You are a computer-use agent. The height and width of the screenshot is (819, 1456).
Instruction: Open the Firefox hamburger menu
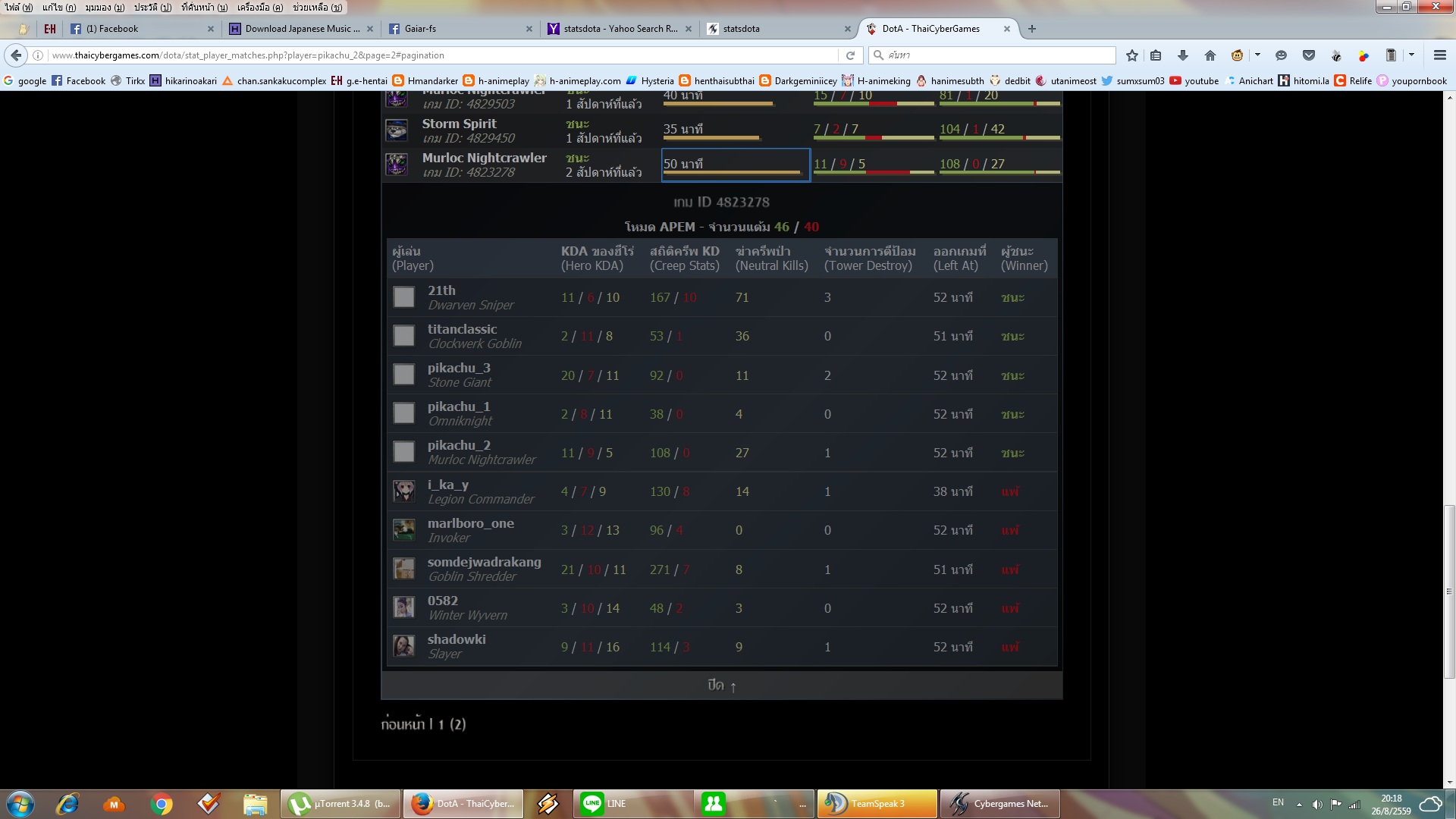click(1439, 55)
